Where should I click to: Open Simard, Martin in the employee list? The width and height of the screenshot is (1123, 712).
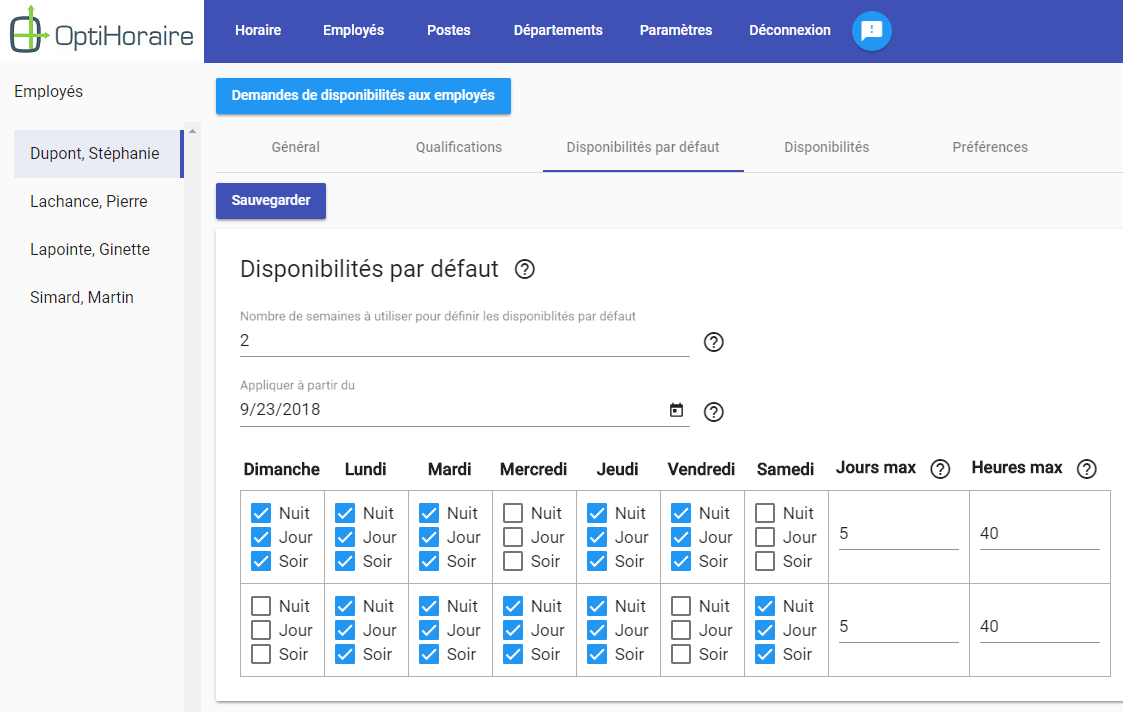pos(99,298)
